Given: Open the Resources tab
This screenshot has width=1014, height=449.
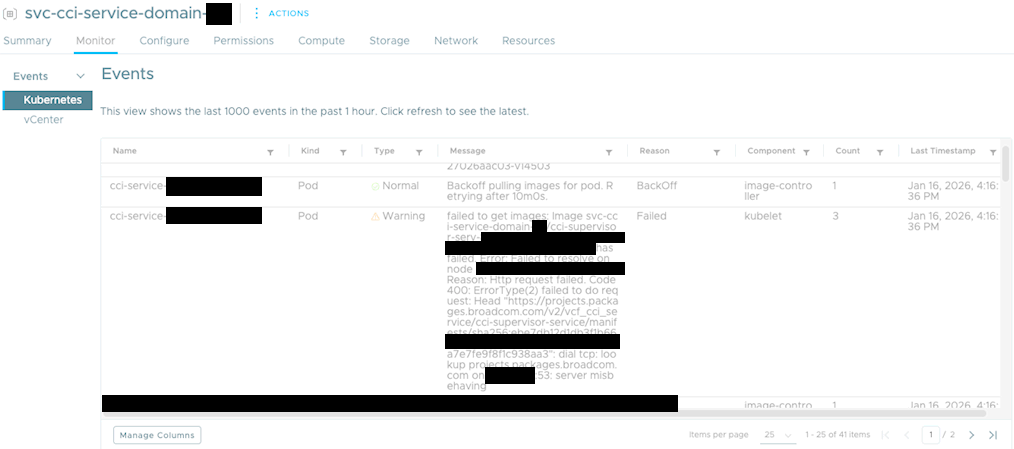Looking at the screenshot, I should pyautogui.click(x=528, y=41).
